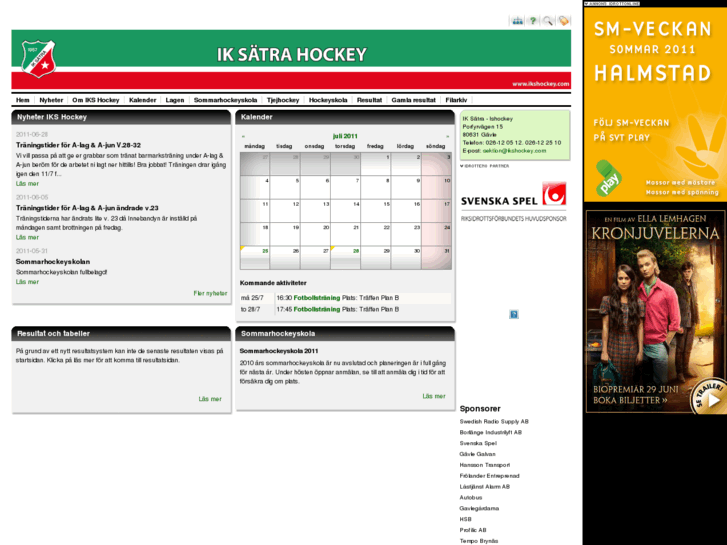The image size is (727, 545).
Task: Click the Kronjuvelerna movie ad poster
Action: [x=656, y=312]
